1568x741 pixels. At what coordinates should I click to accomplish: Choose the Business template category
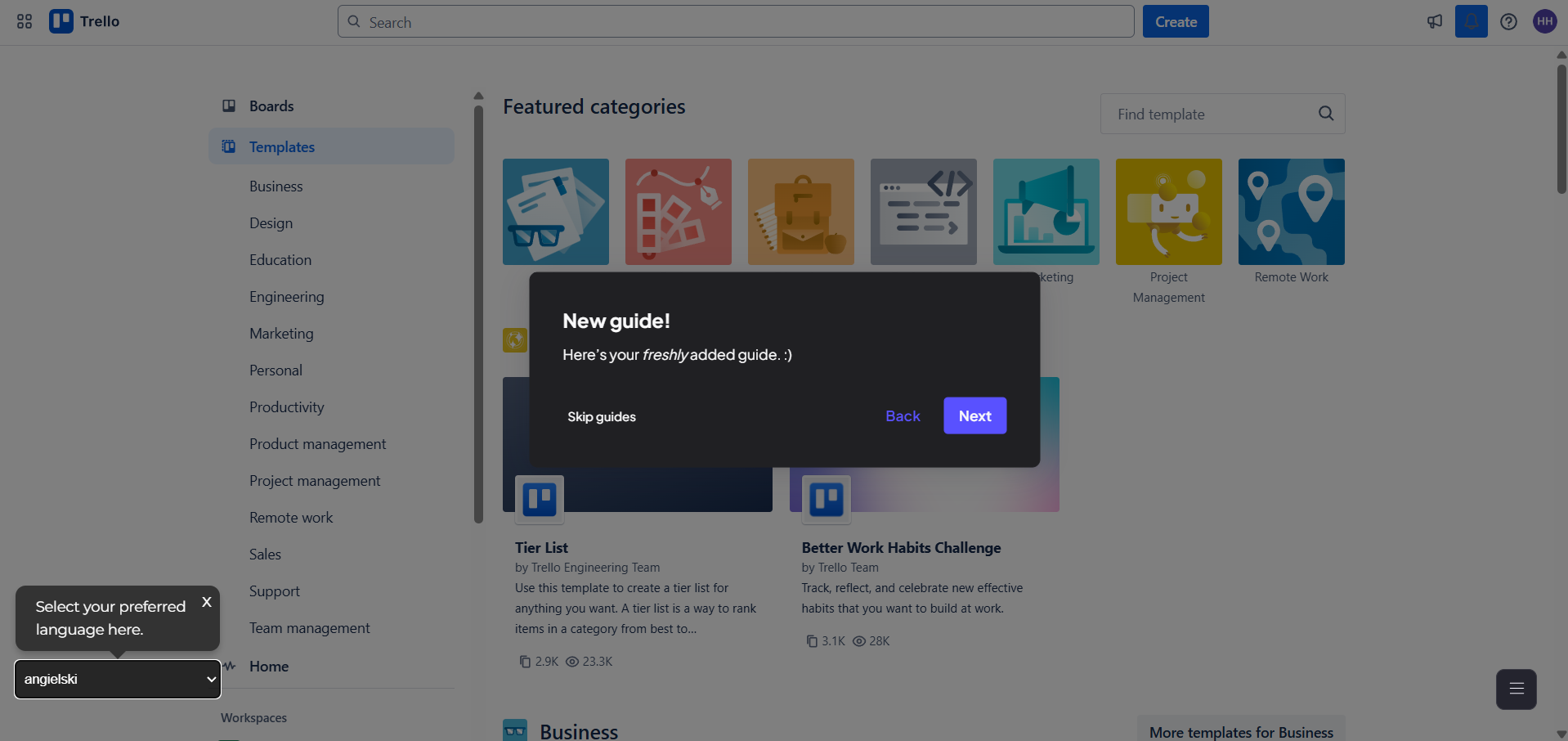276,186
